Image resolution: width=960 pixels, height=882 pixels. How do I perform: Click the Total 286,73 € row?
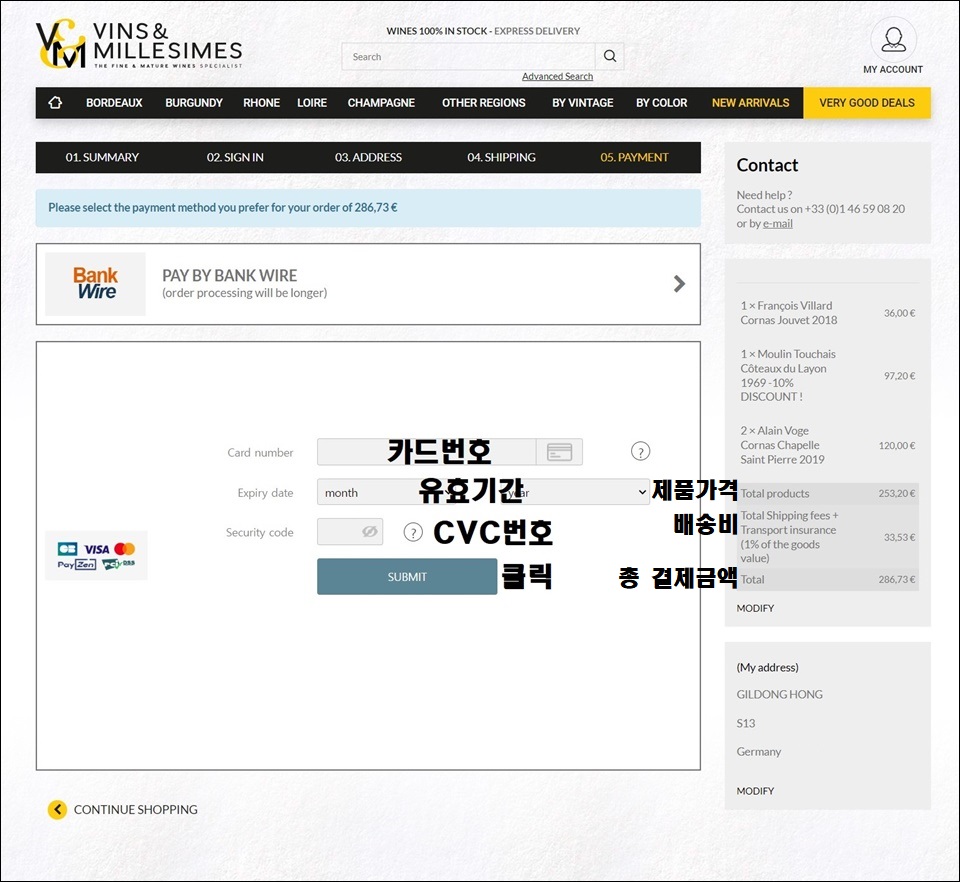[x=828, y=579]
